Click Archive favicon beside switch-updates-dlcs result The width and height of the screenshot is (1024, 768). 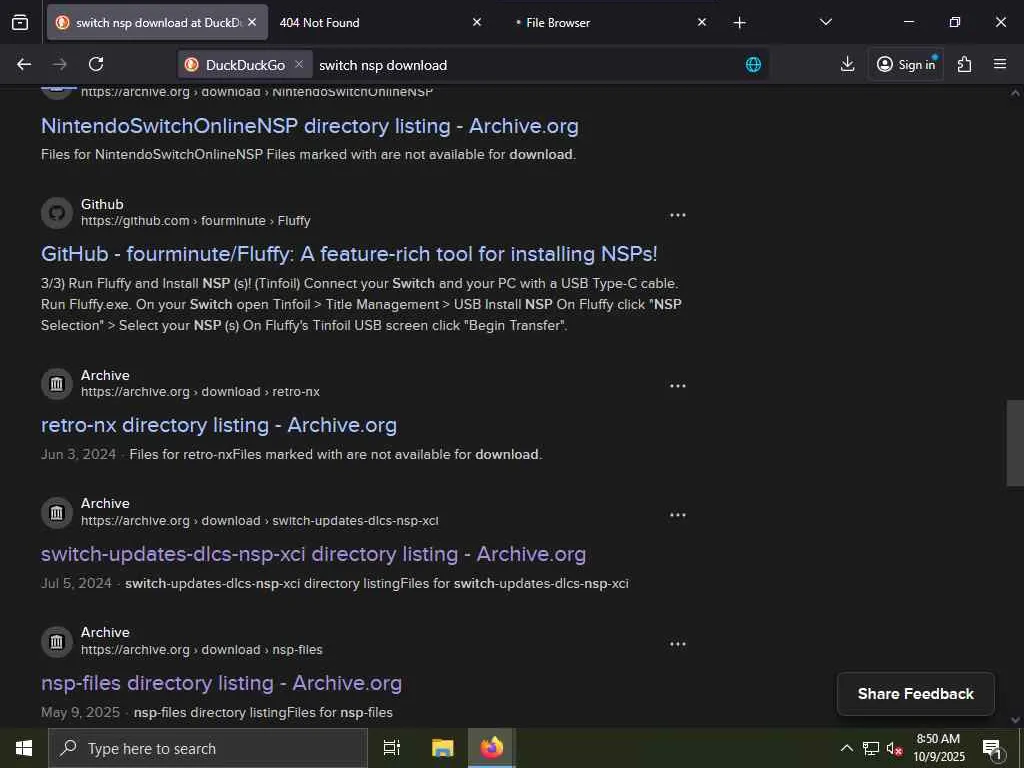point(57,513)
